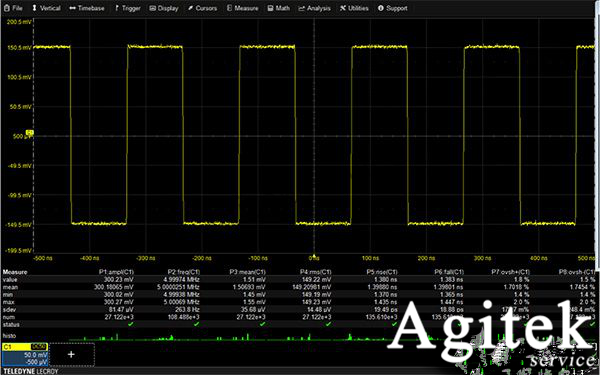This screenshot has width=600, height=375.
Task: Click the C1 ground level marker on grid
Action: [30, 133]
